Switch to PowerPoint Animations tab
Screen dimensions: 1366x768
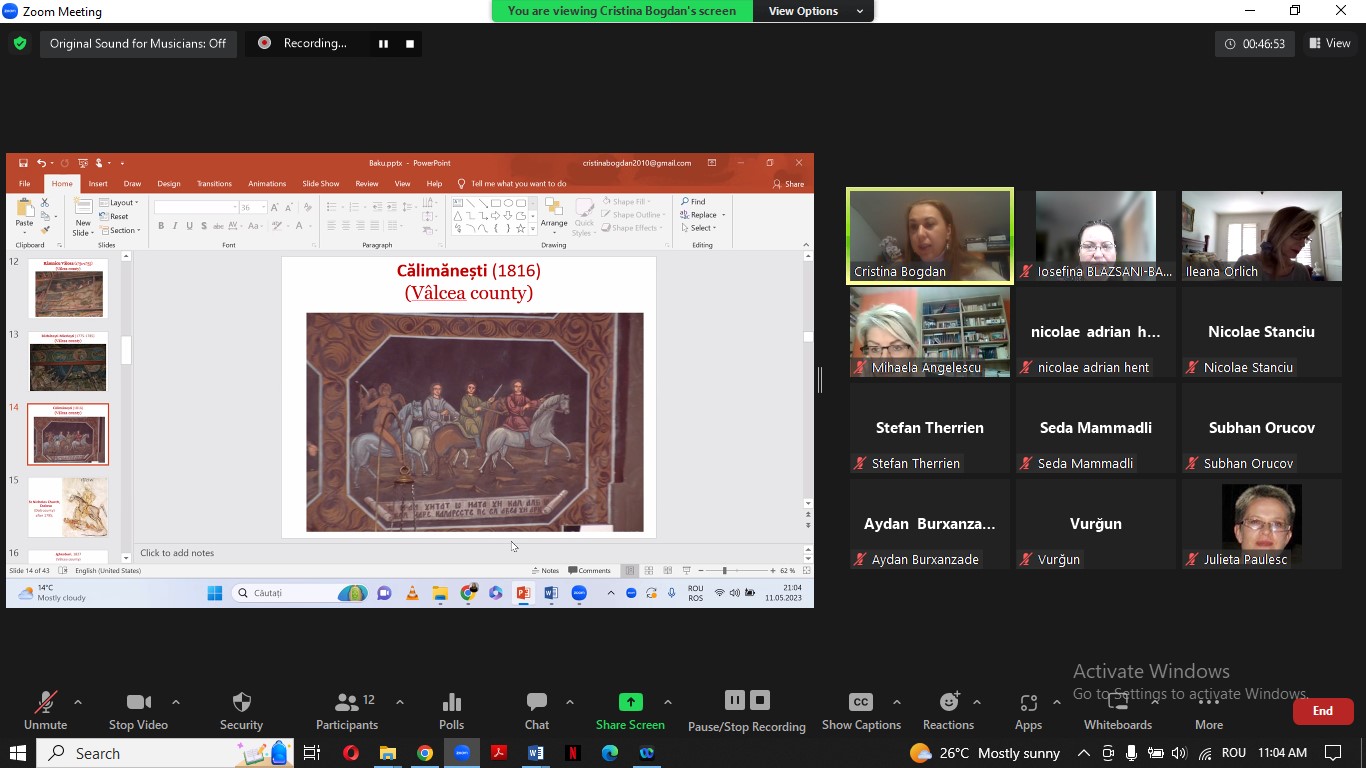267,184
